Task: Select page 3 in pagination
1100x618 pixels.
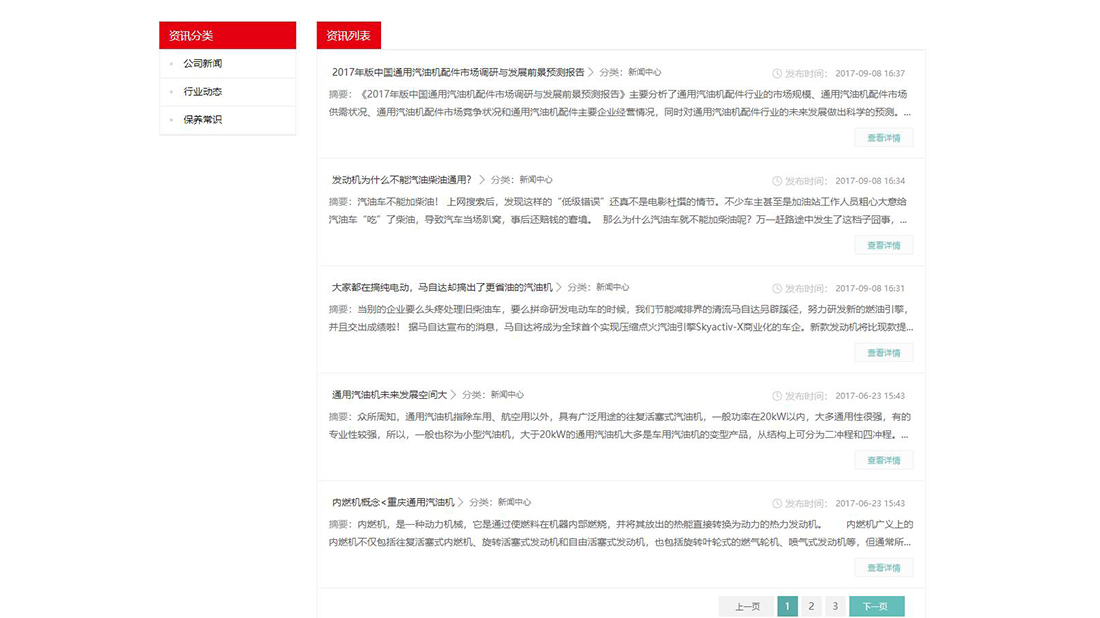Action: (x=835, y=606)
